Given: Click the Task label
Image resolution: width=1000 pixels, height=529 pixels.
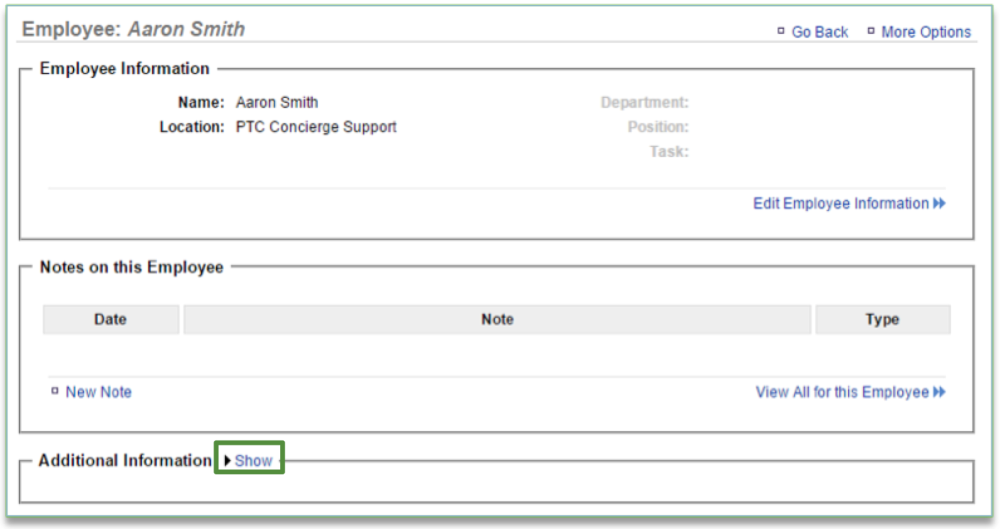Looking at the screenshot, I should (x=669, y=152).
